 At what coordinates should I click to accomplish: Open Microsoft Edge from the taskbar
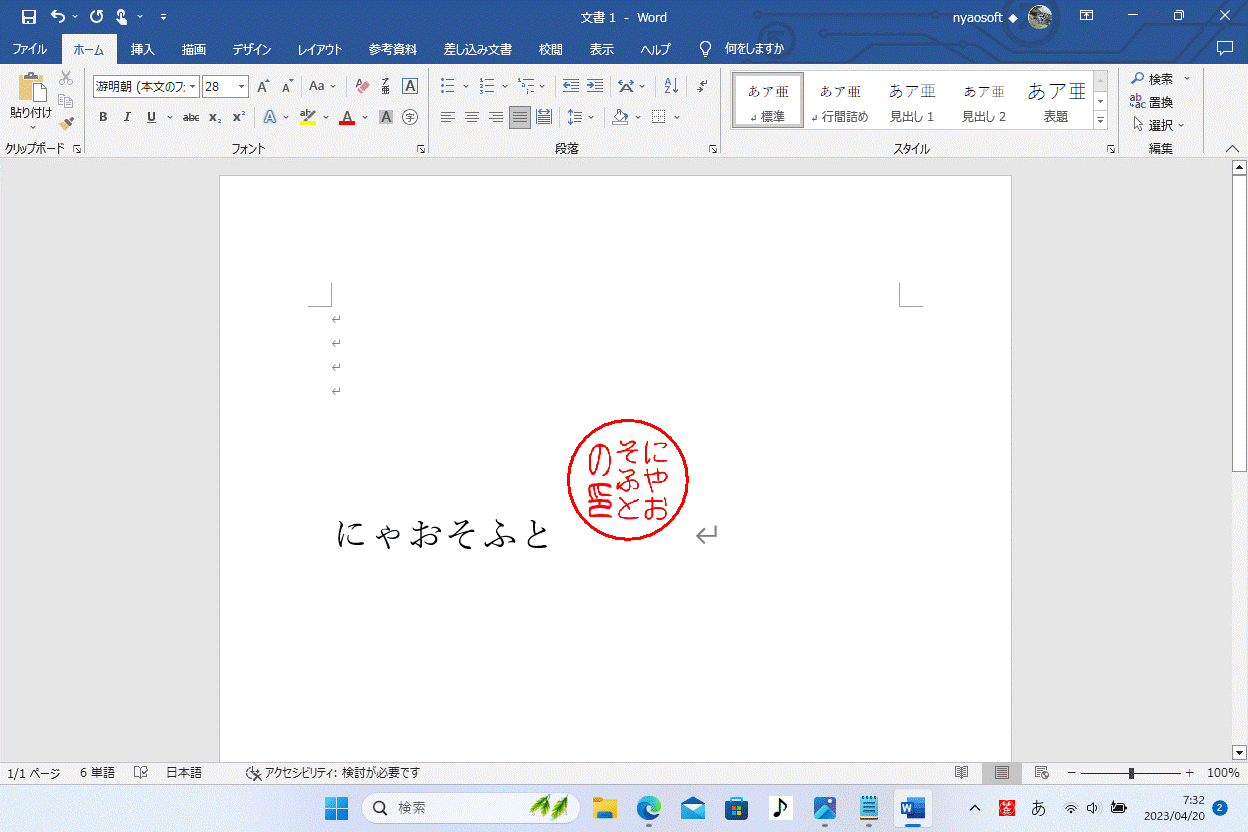point(649,807)
